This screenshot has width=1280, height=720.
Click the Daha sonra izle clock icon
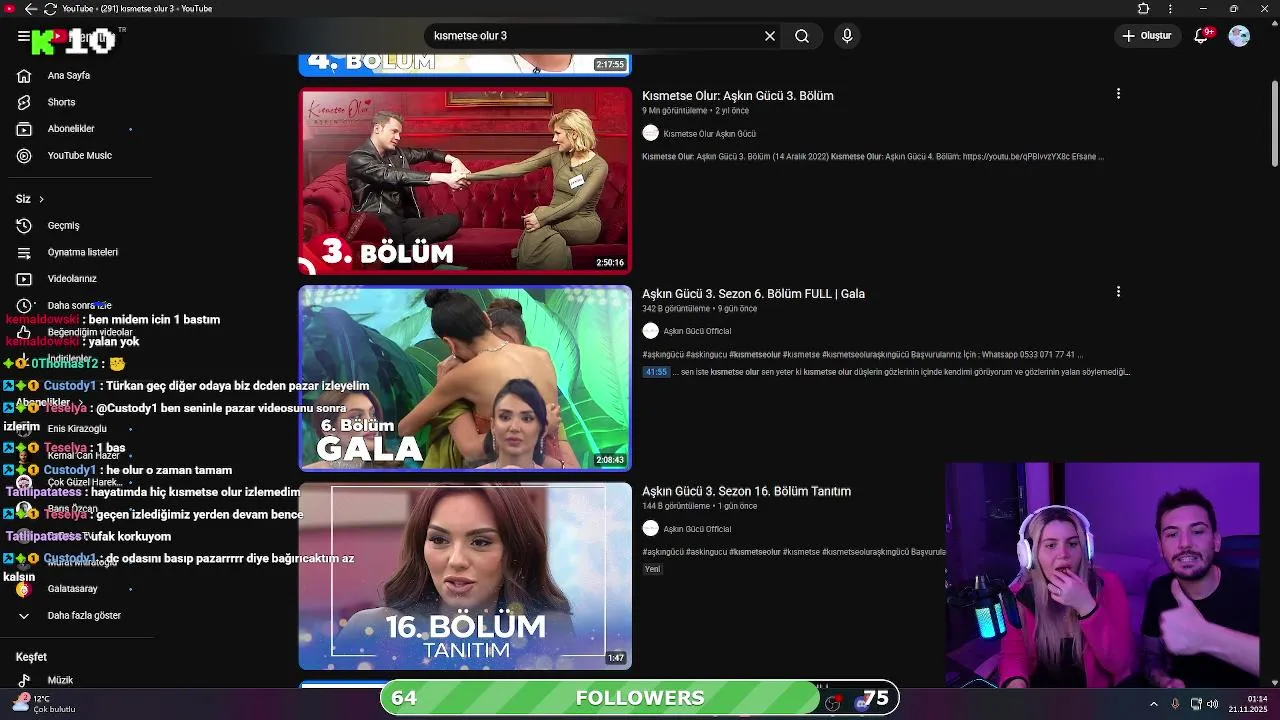24,305
